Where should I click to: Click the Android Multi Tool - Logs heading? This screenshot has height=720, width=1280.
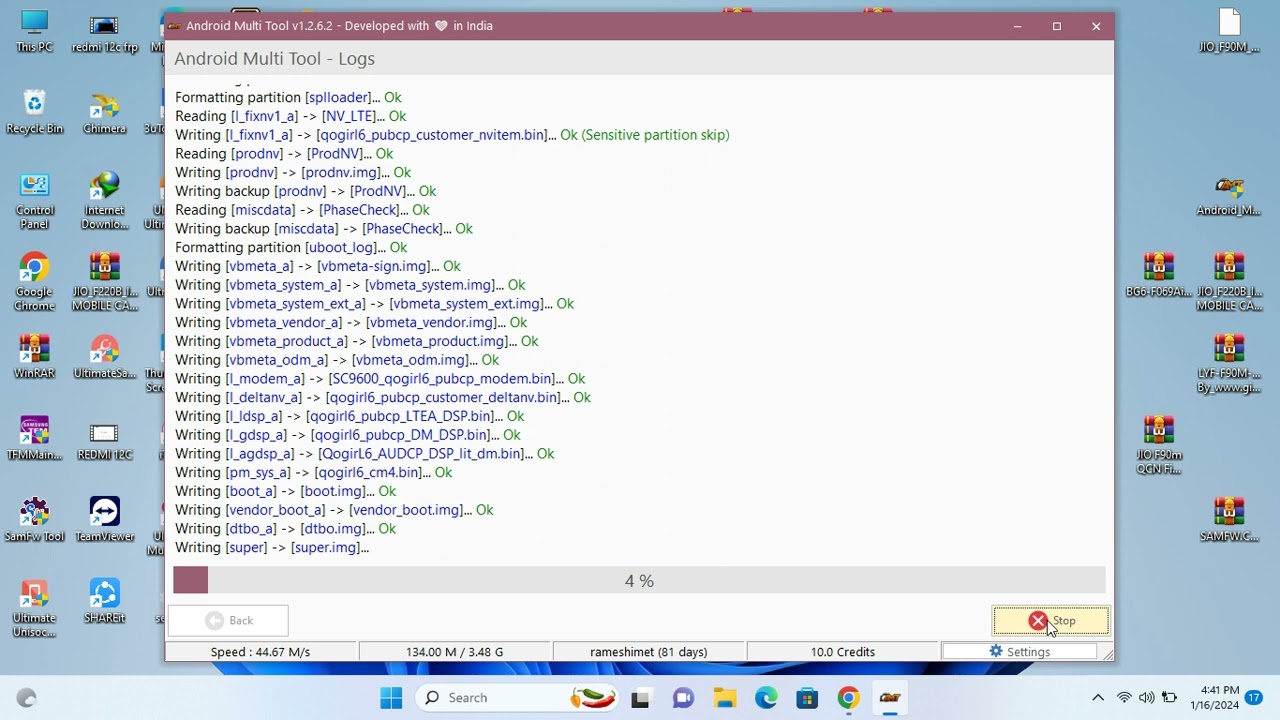275,59
